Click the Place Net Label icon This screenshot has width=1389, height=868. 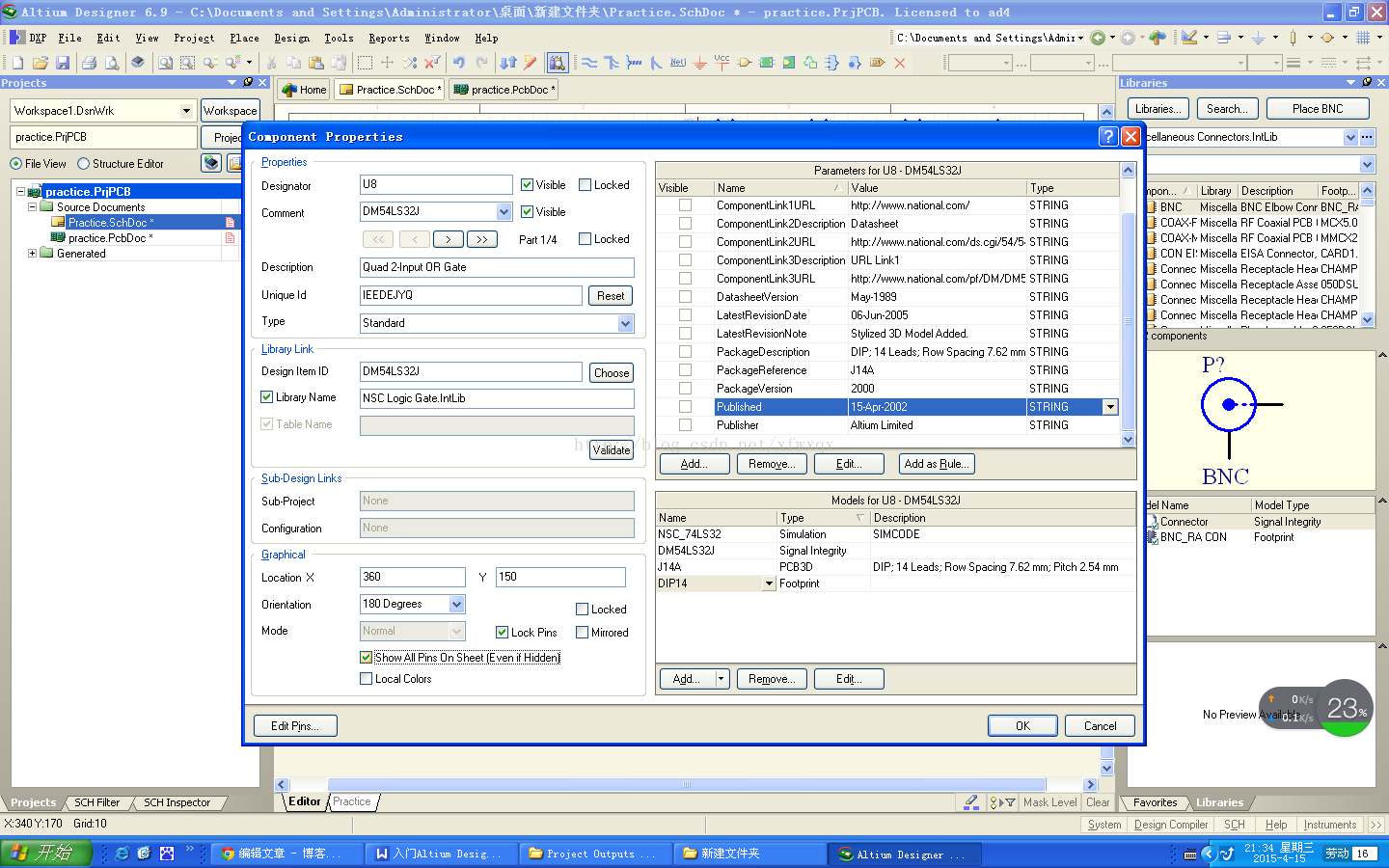[678, 63]
